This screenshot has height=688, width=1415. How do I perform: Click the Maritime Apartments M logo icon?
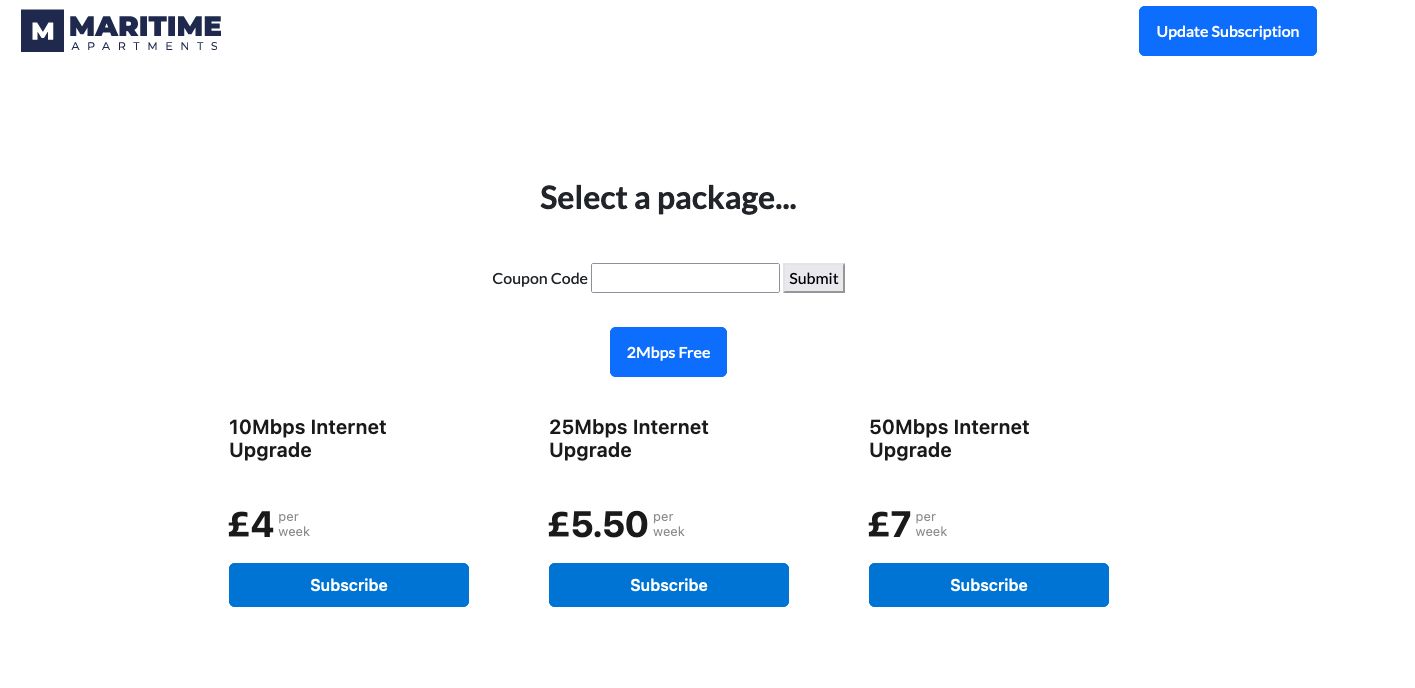click(41, 30)
